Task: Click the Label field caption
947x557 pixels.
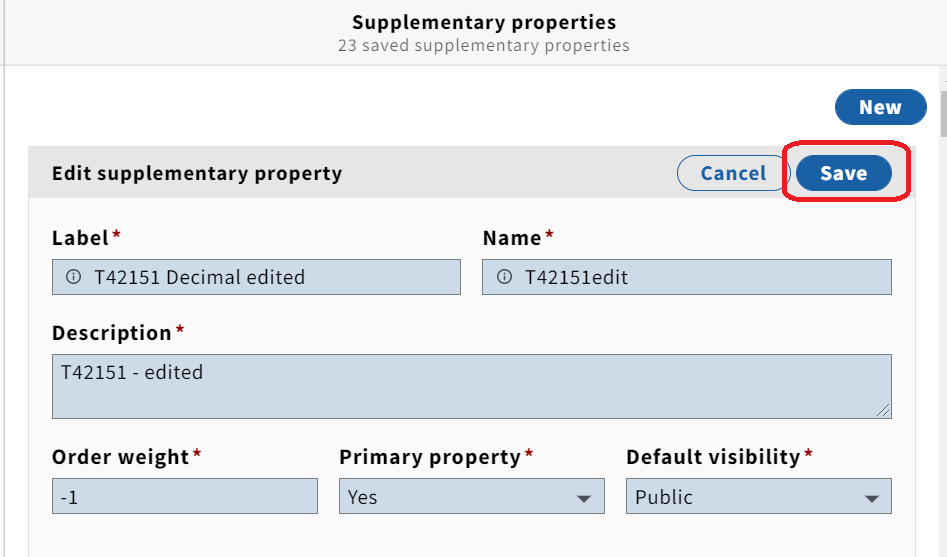Action: (x=80, y=237)
